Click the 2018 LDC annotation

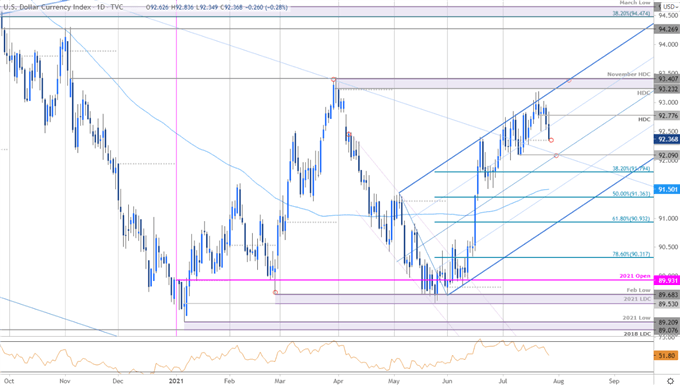[x=638, y=334]
